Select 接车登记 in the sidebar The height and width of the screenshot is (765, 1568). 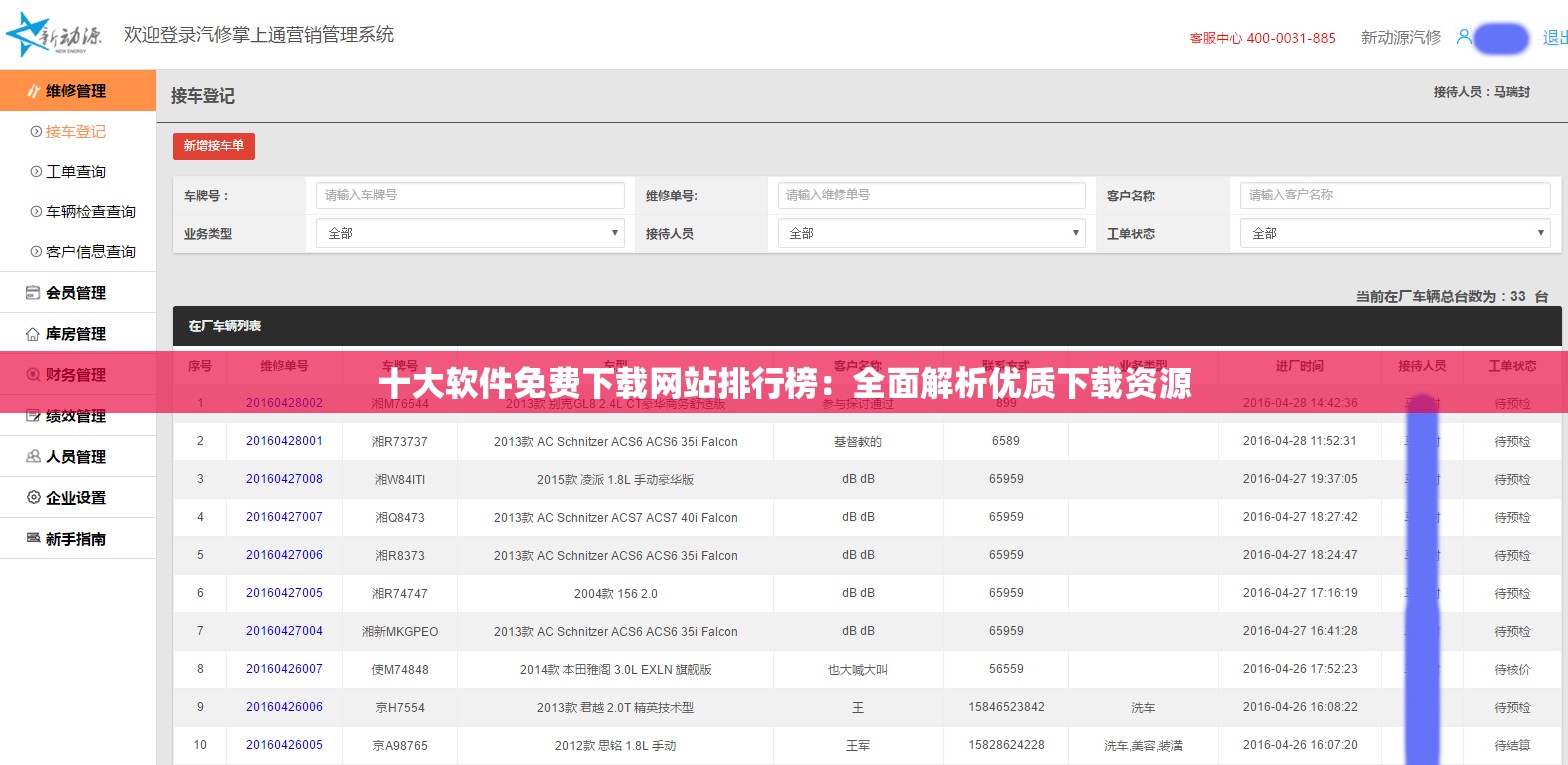point(76,132)
